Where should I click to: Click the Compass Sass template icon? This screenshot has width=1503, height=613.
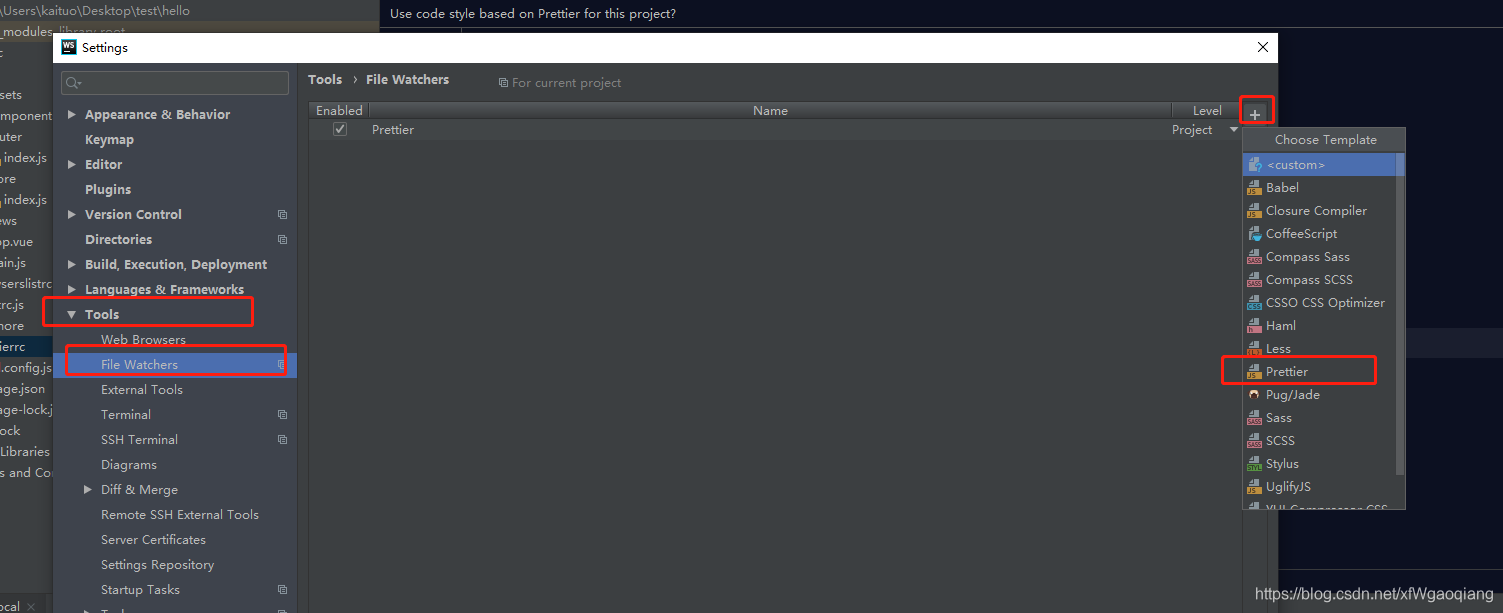click(x=1254, y=256)
